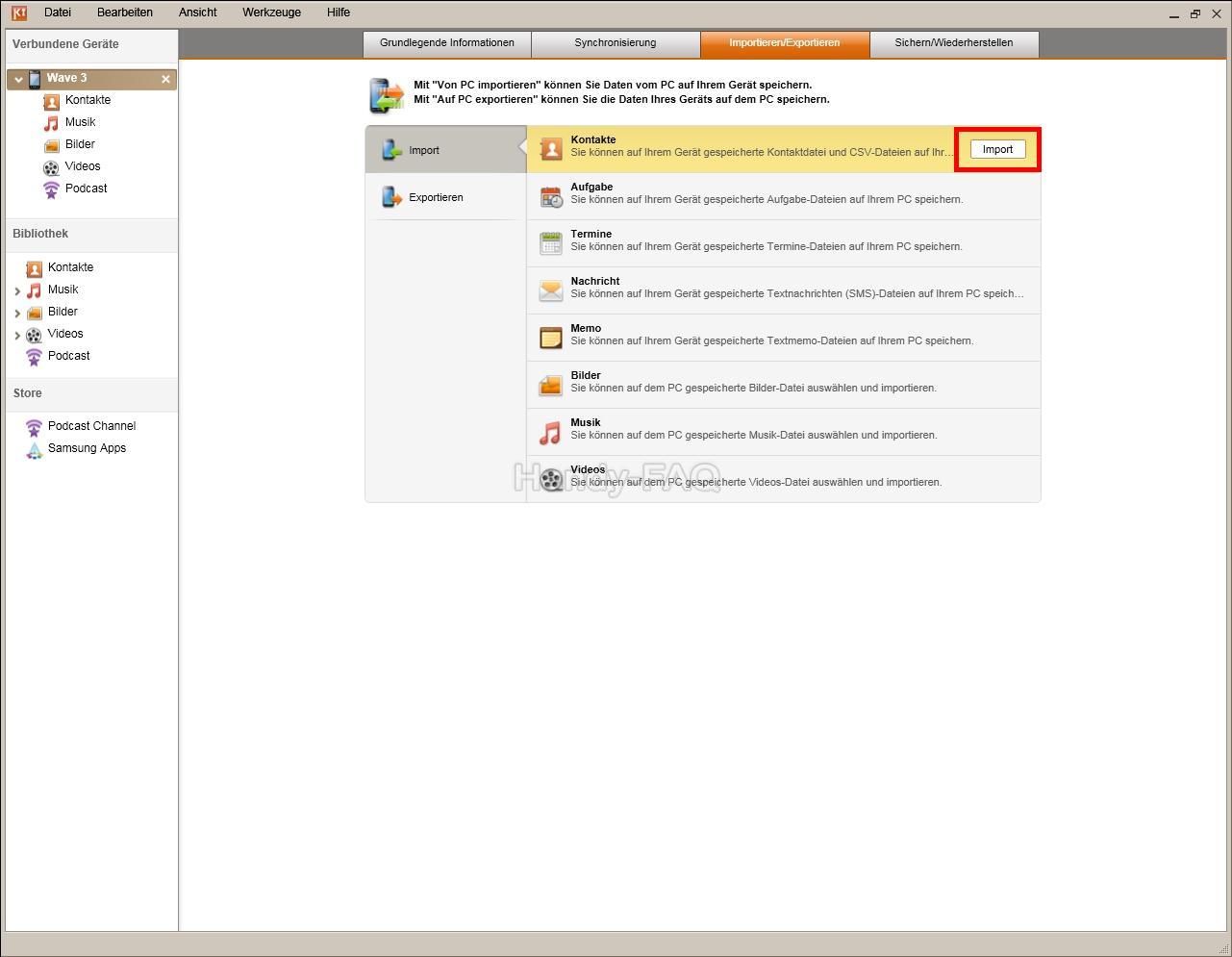
Task: Click Kontakte icon under Wave 3
Action: (52, 101)
